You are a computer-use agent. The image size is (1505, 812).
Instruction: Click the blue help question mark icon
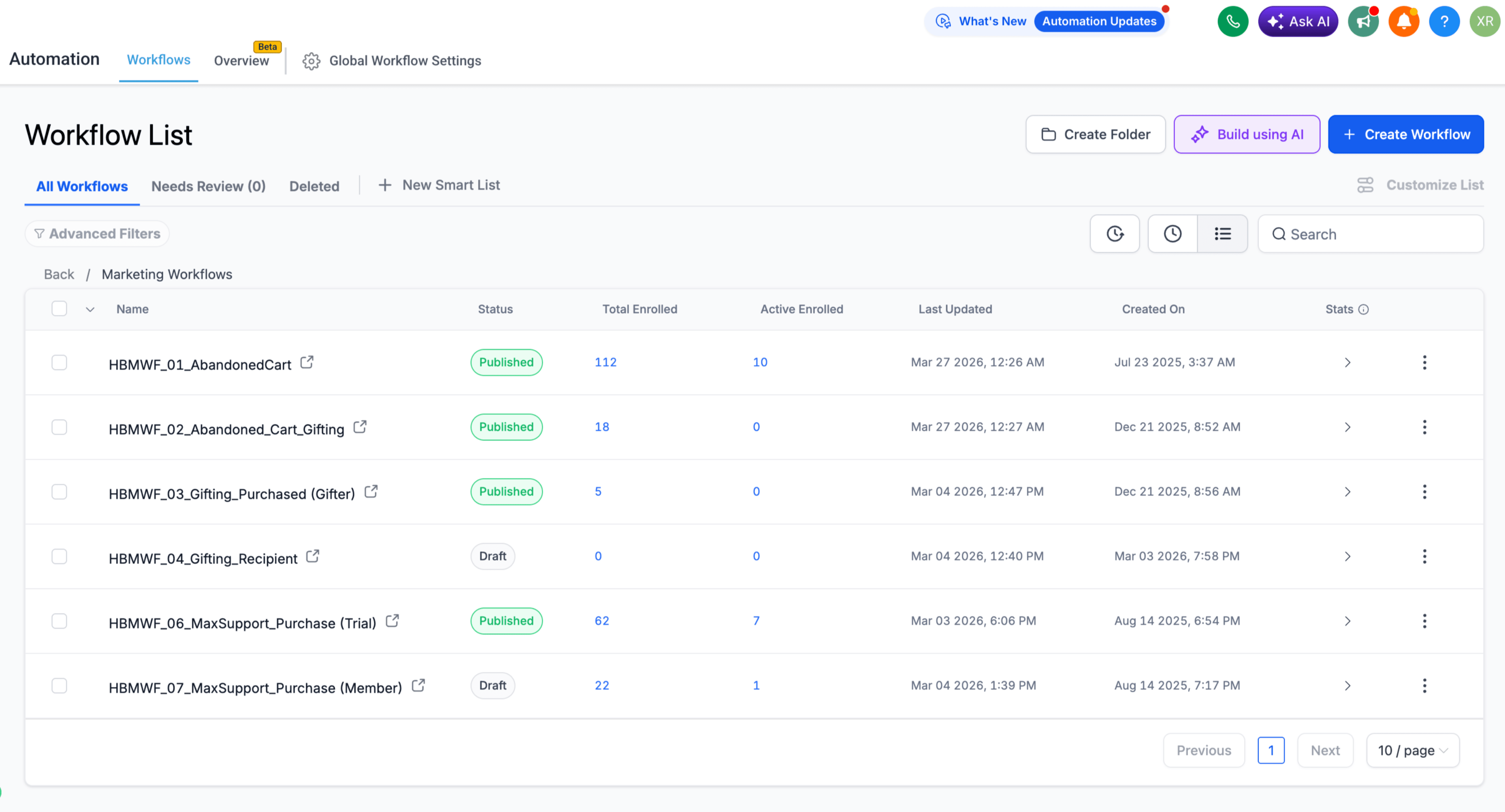click(x=1444, y=21)
